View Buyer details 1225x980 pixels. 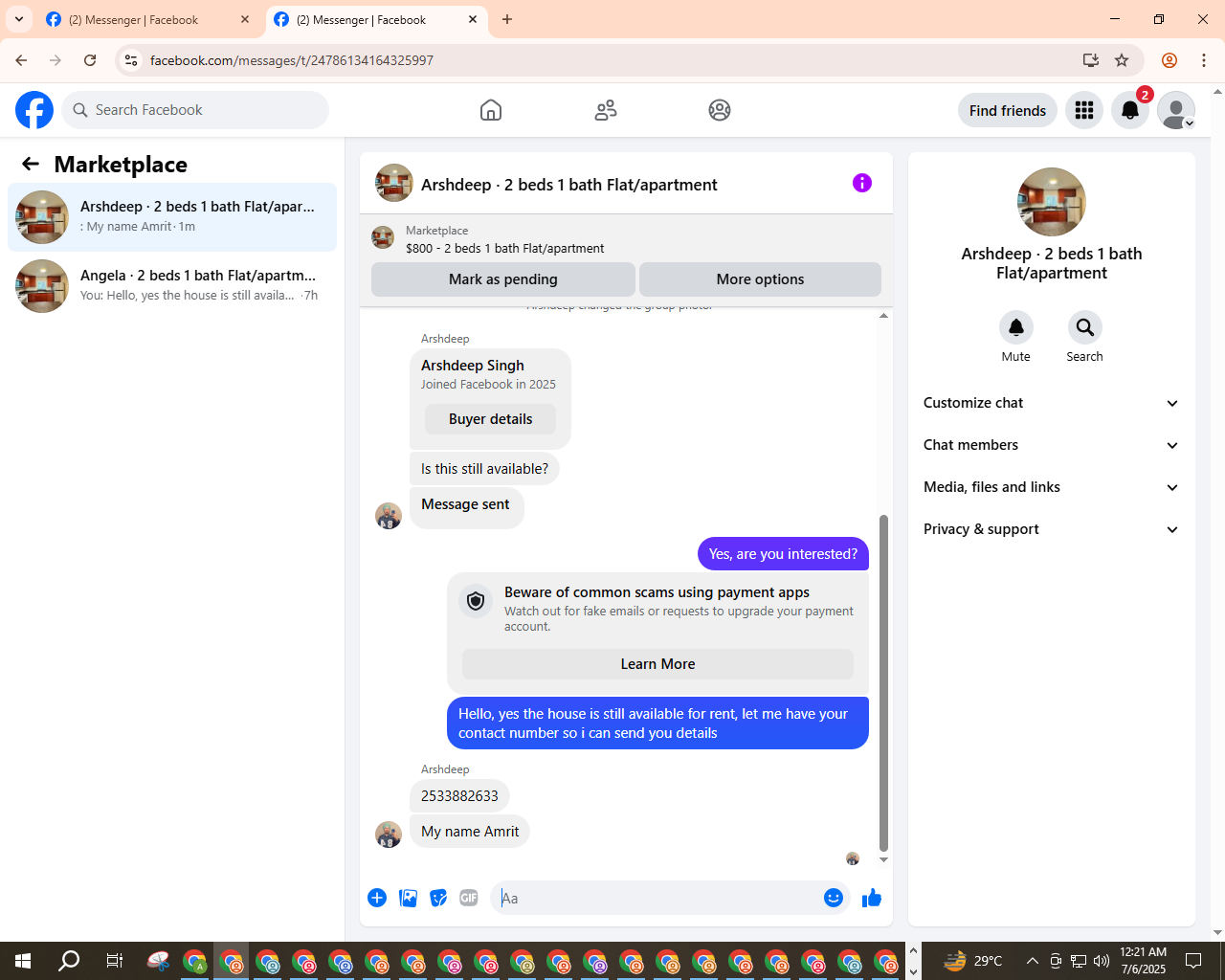tap(490, 419)
